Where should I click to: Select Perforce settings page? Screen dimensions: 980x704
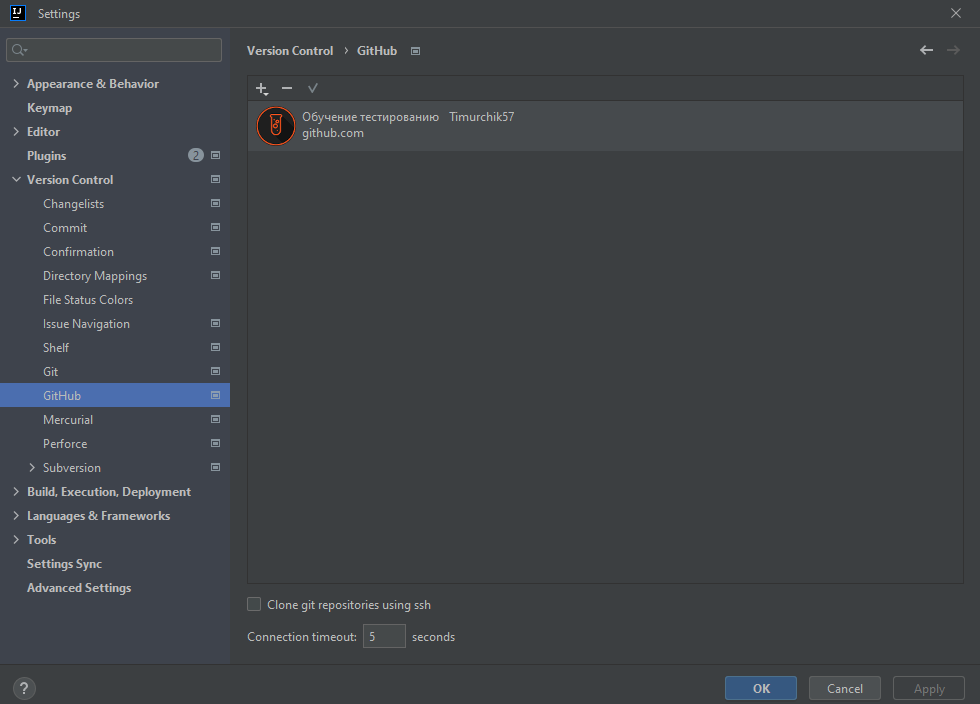(65, 443)
